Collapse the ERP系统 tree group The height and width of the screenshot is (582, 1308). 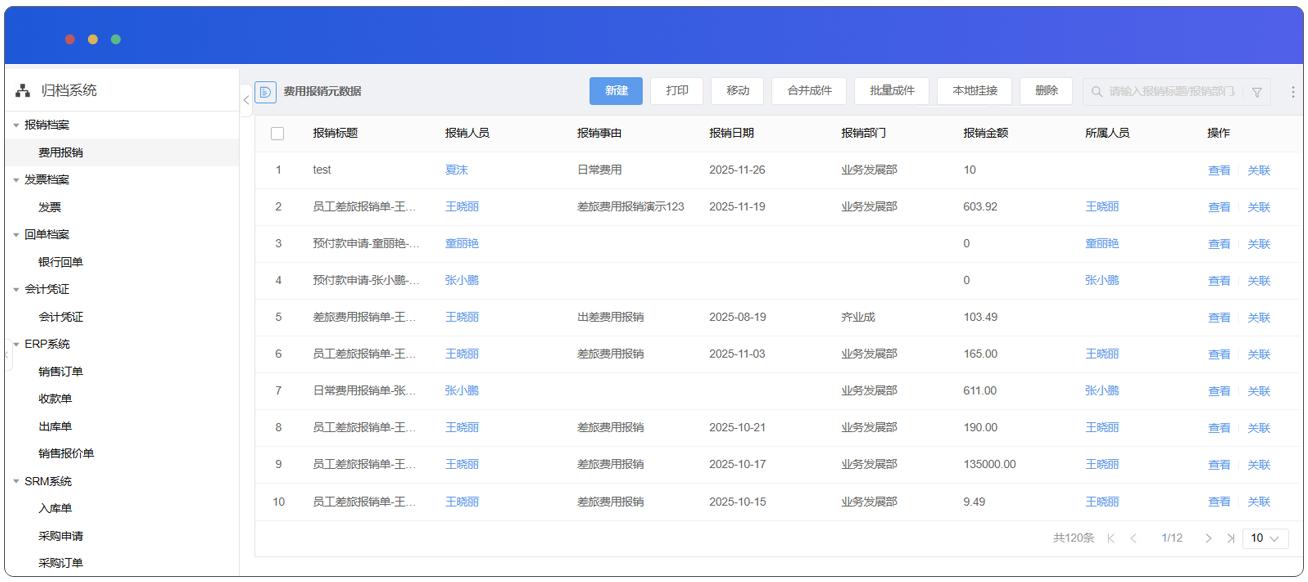click(x=16, y=345)
